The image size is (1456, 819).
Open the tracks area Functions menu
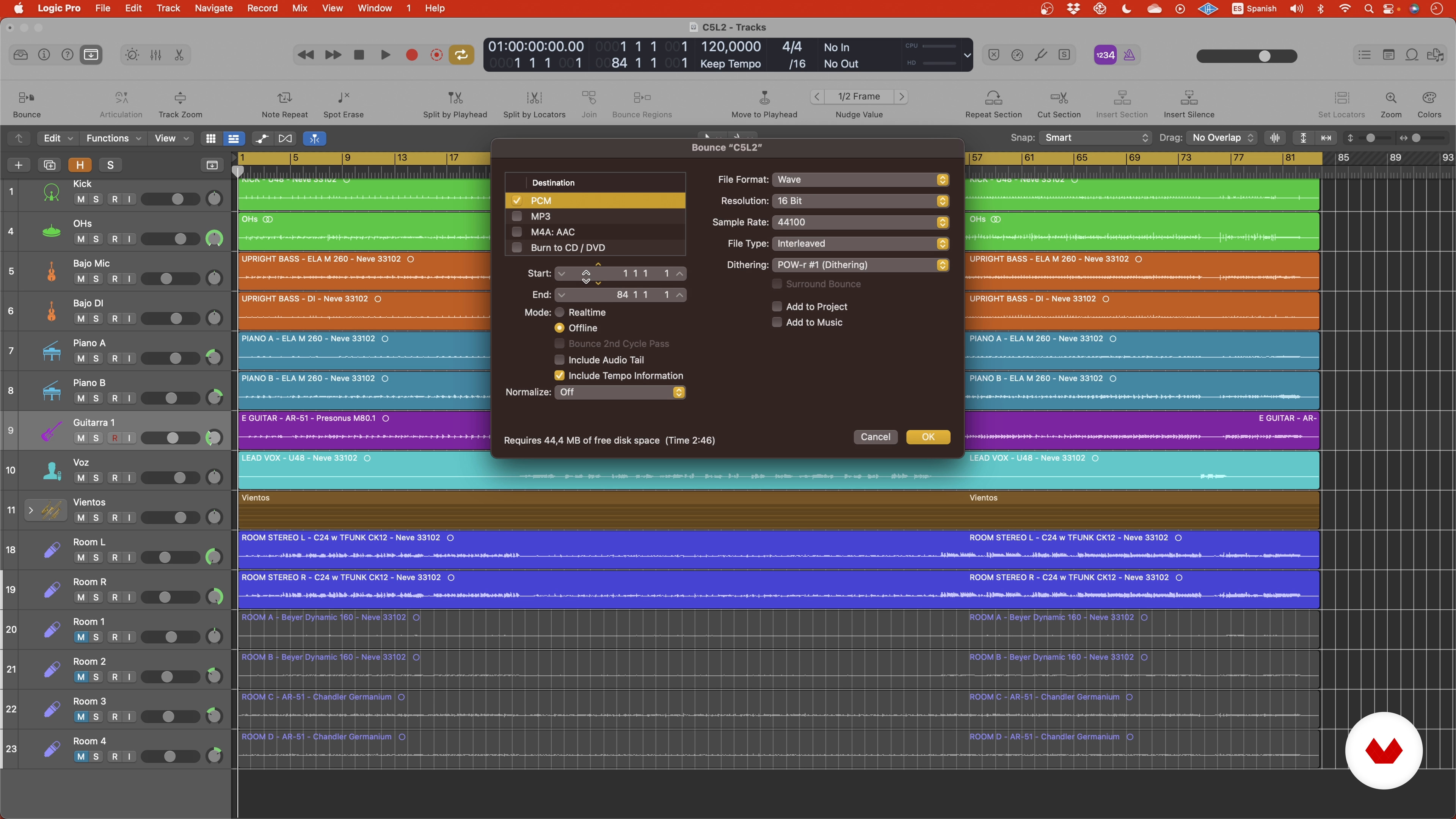[x=113, y=138]
